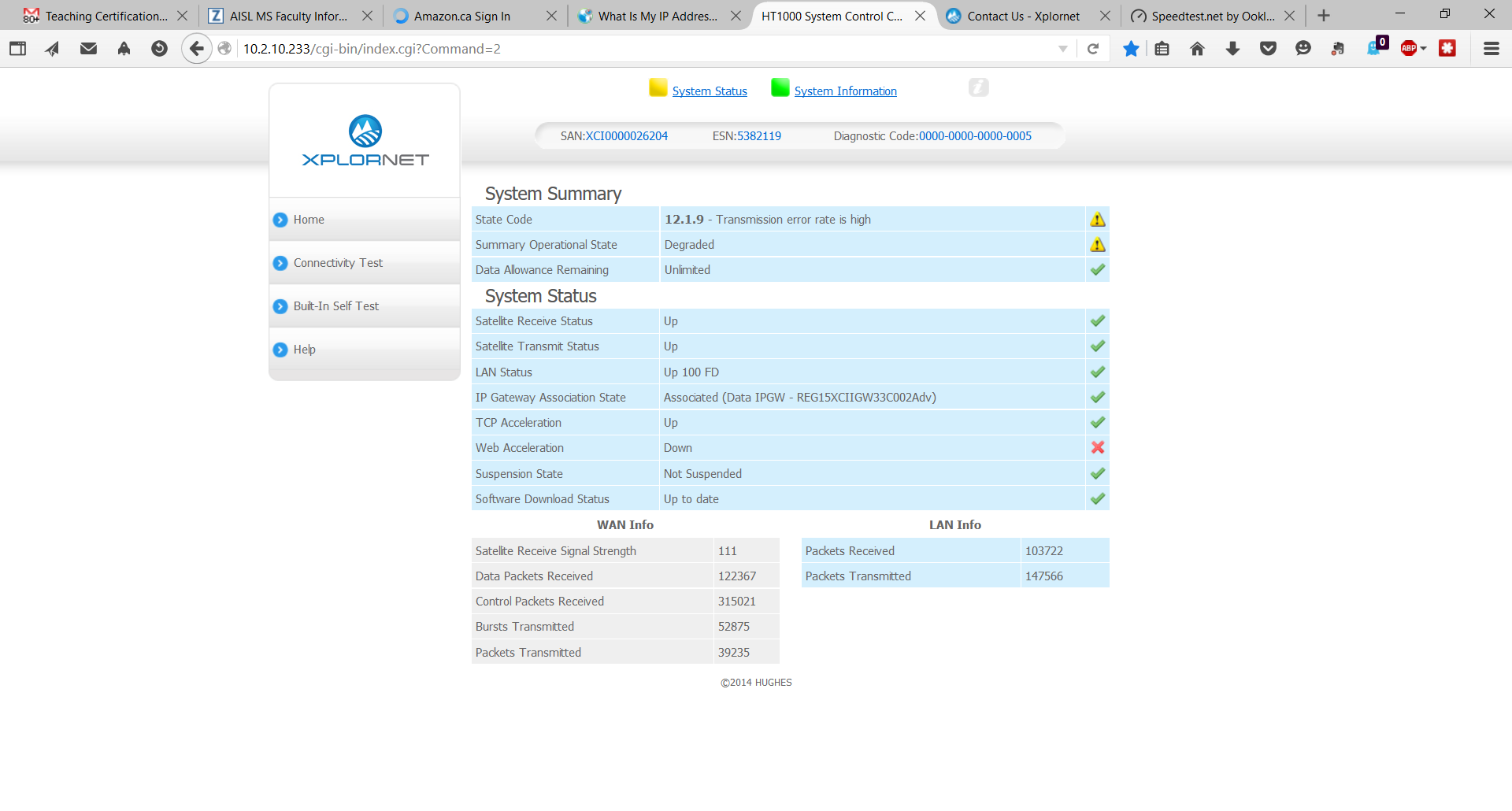Click the Satellite Receive Status checkmark
Screen dimensions: 1512x811
click(x=1098, y=321)
